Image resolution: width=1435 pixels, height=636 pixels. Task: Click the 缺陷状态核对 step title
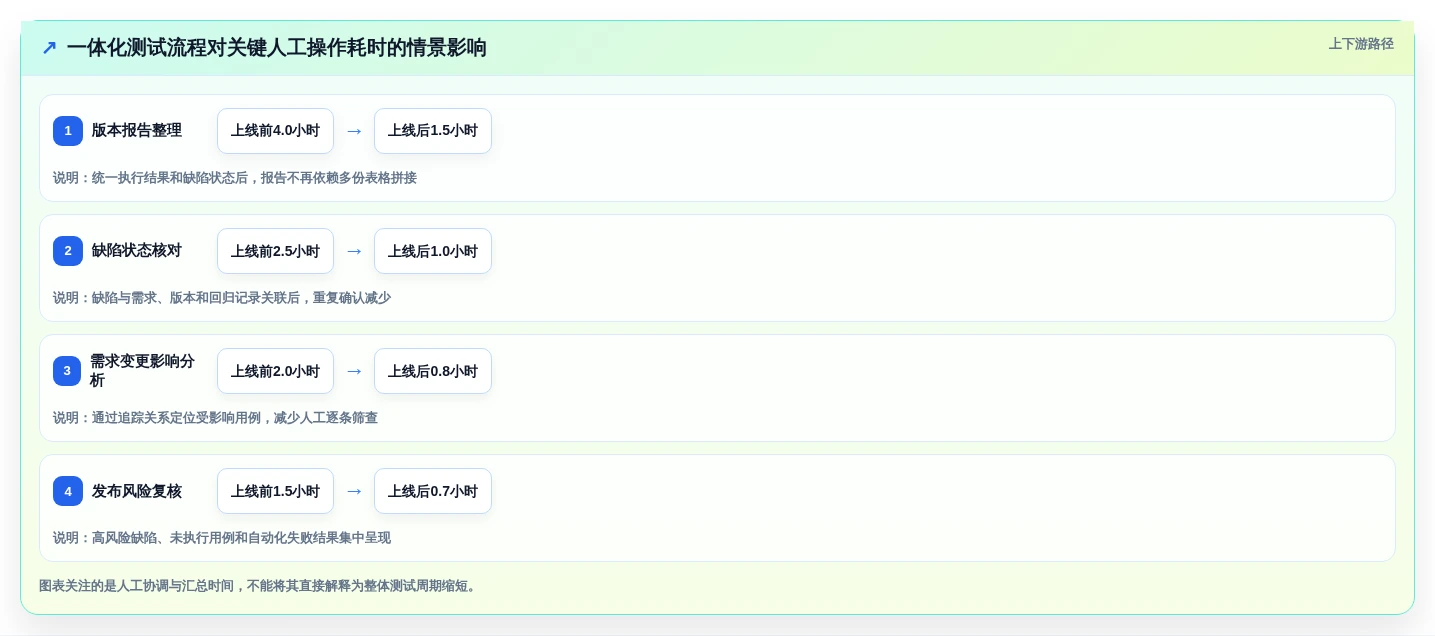137,251
